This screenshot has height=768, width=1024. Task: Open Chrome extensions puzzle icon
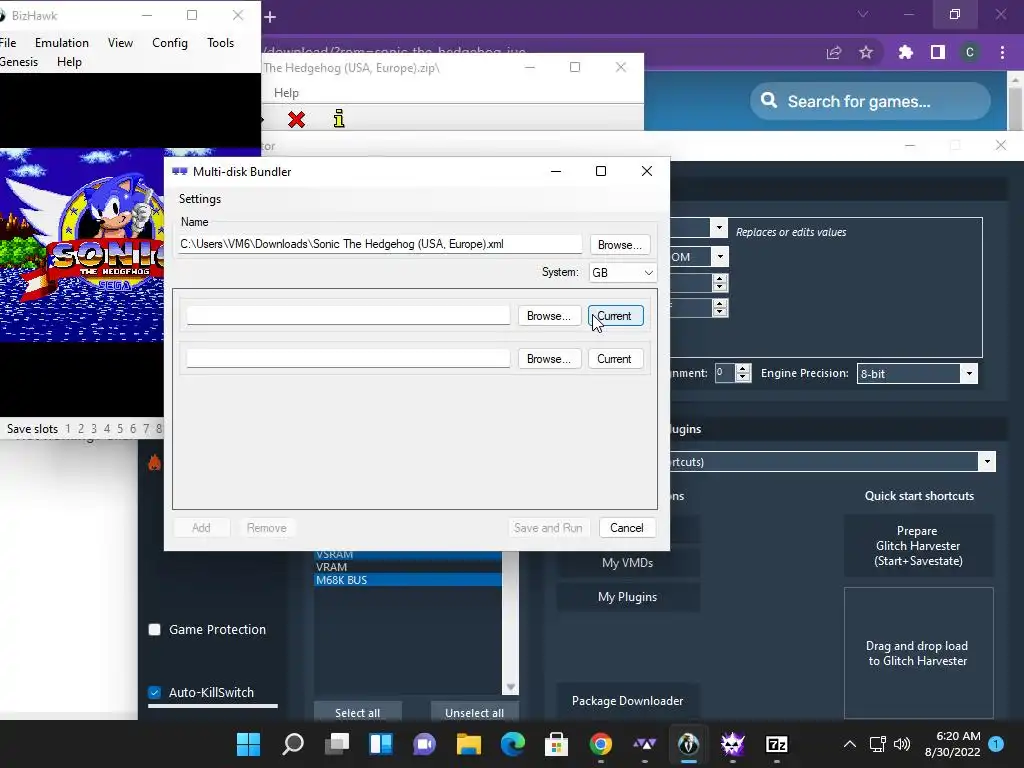pos(905,52)
